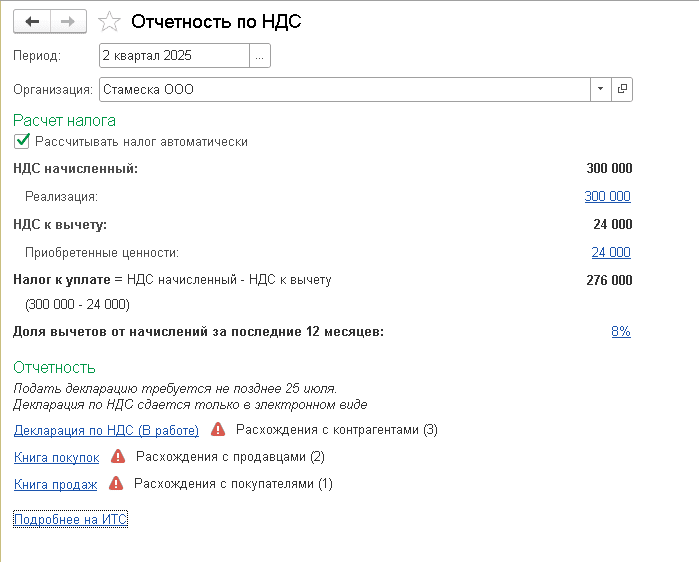Add the page to favorites with the star
The height and width of the screenshot is (562, 699).
(x=111, y=21)
